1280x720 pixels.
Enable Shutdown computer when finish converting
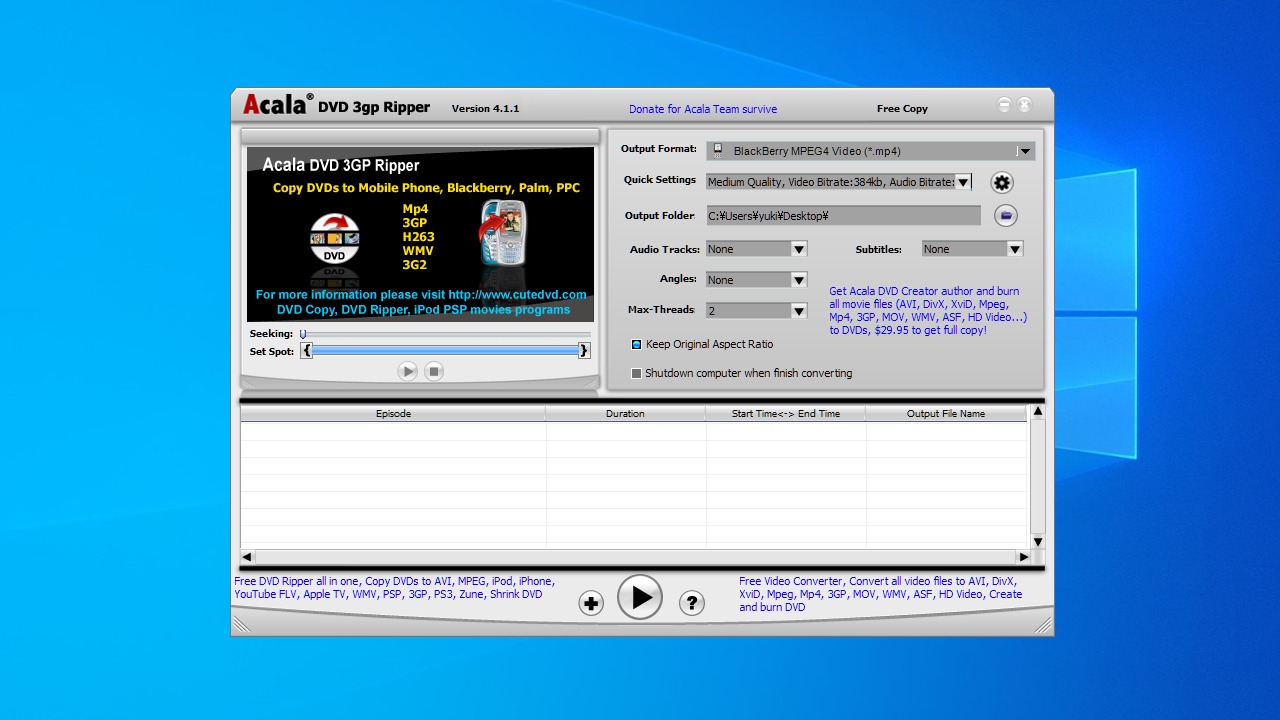pos(636,373)
